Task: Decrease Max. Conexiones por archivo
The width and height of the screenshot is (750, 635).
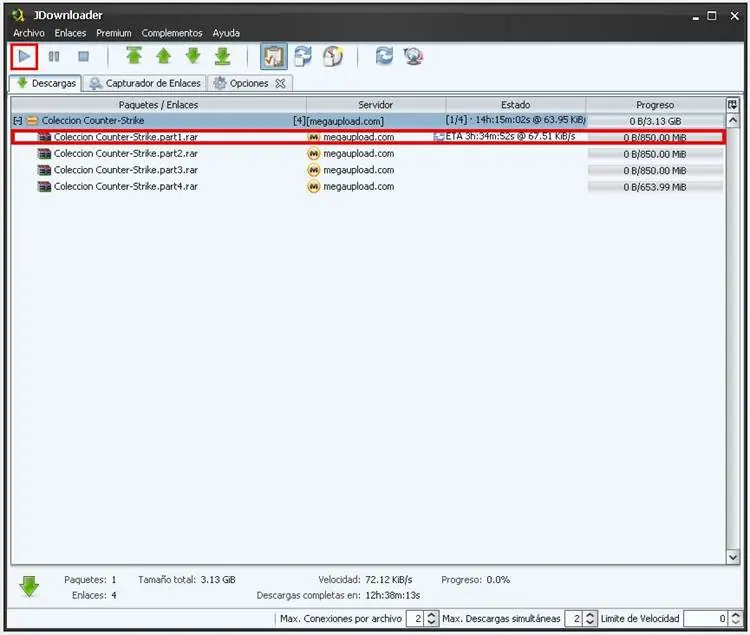Action: point(431,623)
